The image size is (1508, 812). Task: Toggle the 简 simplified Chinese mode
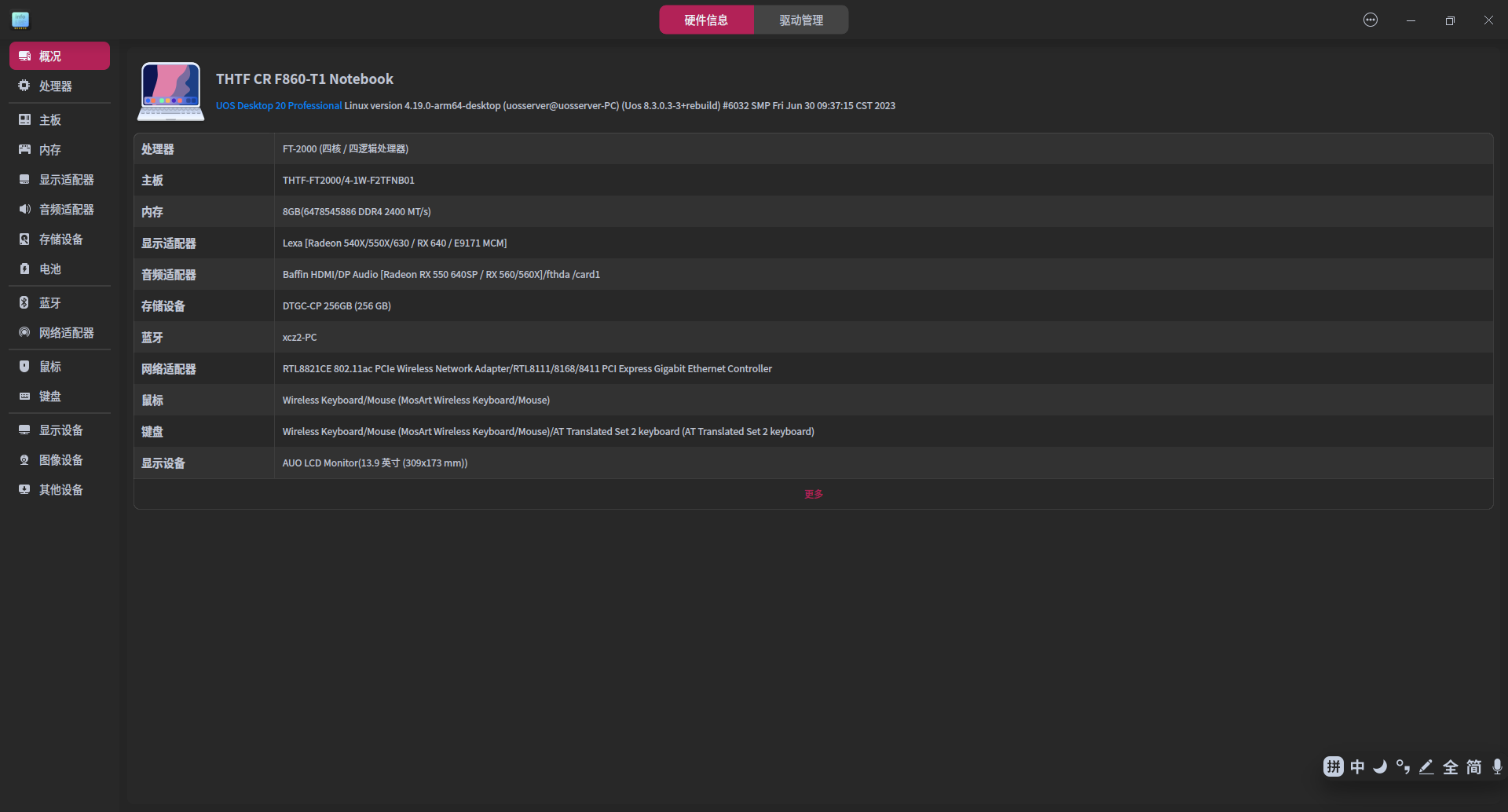click(1473, 766)
